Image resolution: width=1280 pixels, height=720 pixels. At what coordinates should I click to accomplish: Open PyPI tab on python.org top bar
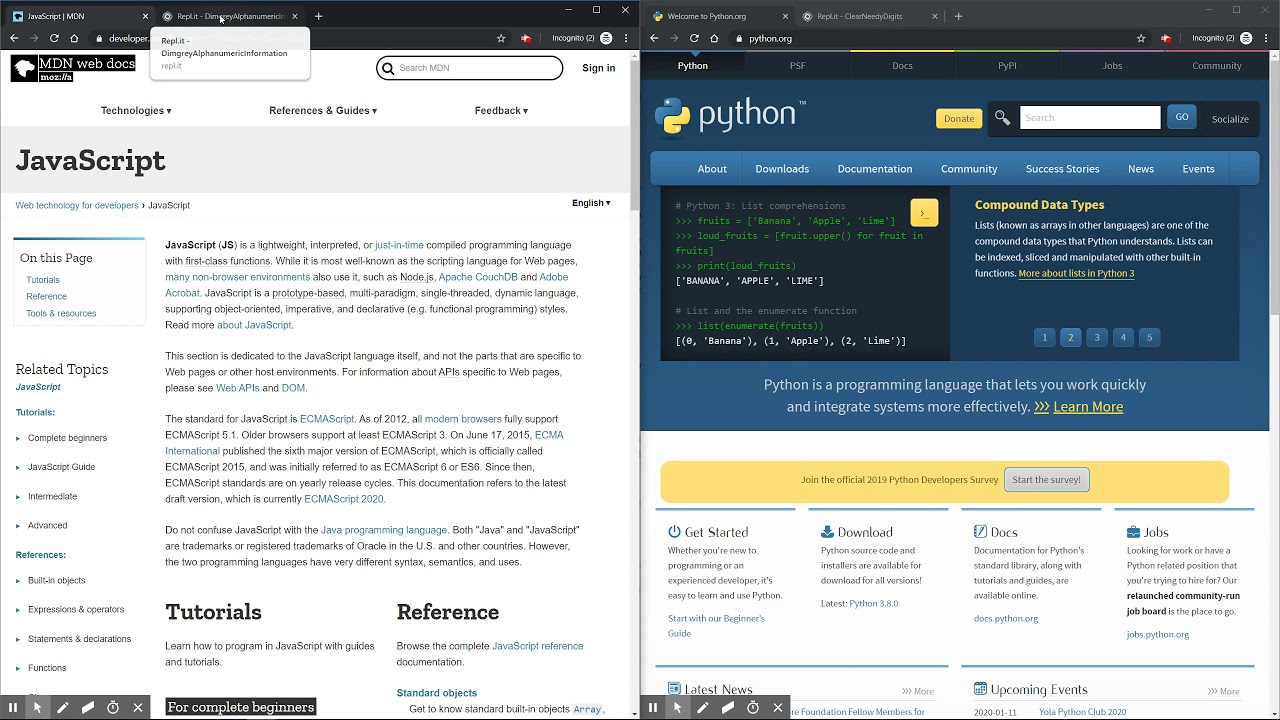(1007, 66)
